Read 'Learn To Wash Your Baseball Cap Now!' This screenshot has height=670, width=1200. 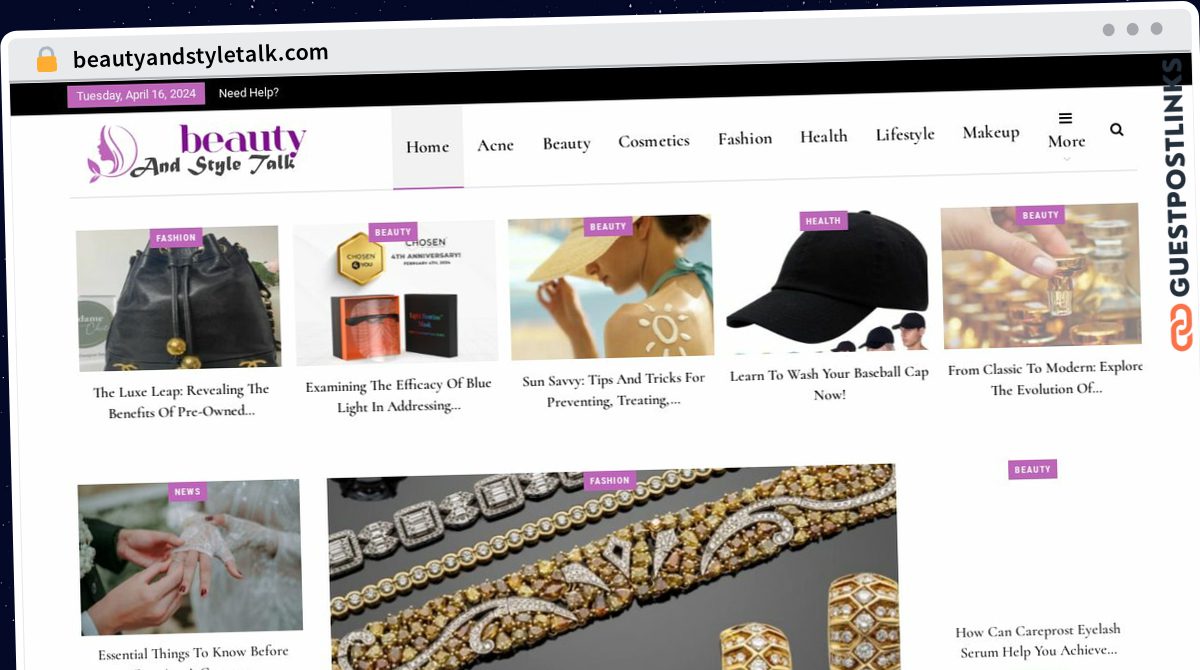(x=829, y=384)
